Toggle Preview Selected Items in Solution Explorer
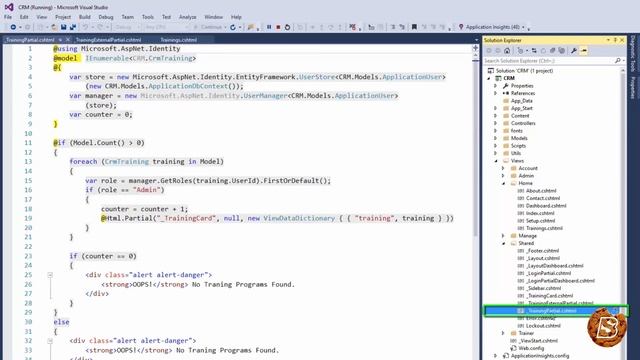This screenshot has width=640, height=360. tap(584, 51)
